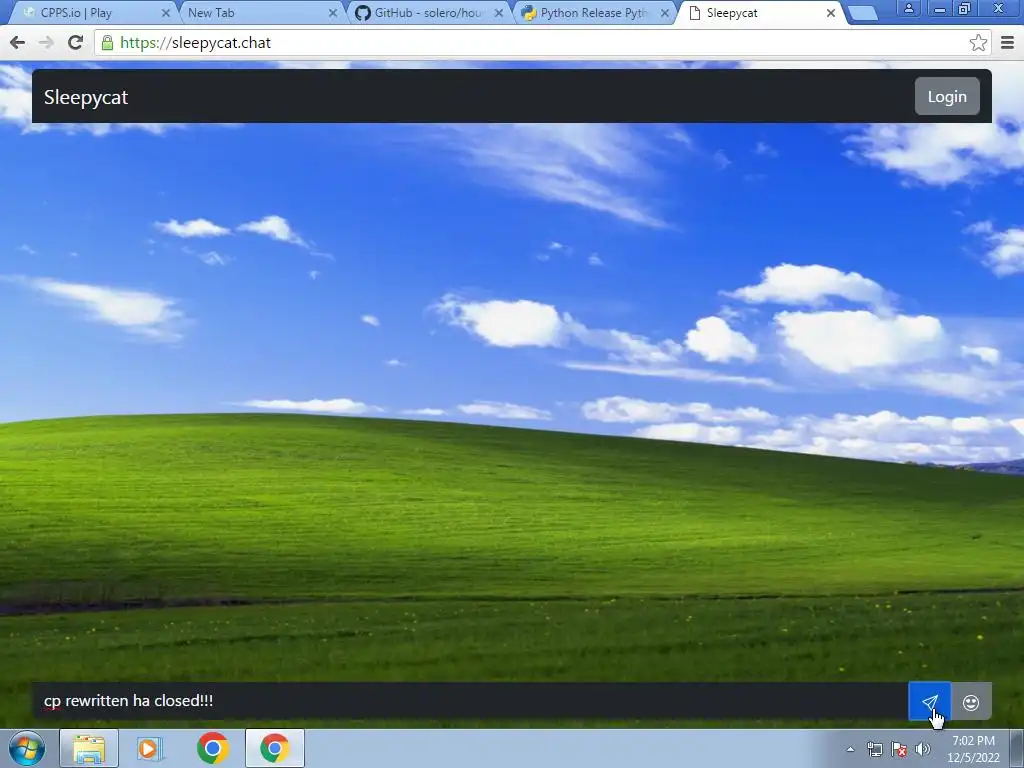
Task: Open volume speaker tray icon
Action: [x=922, y=749]
